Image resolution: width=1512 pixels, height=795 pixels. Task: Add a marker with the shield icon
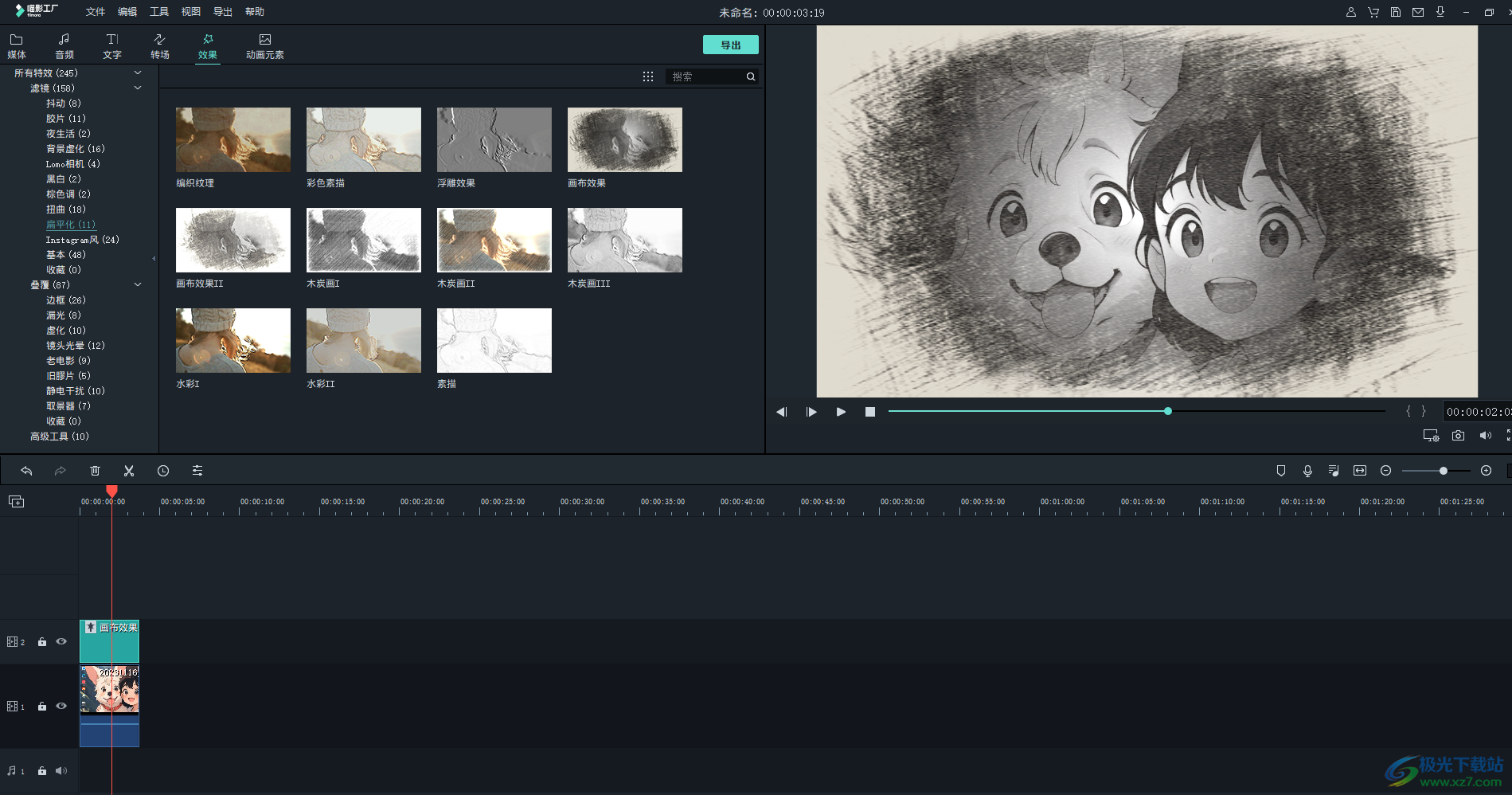1281,471
